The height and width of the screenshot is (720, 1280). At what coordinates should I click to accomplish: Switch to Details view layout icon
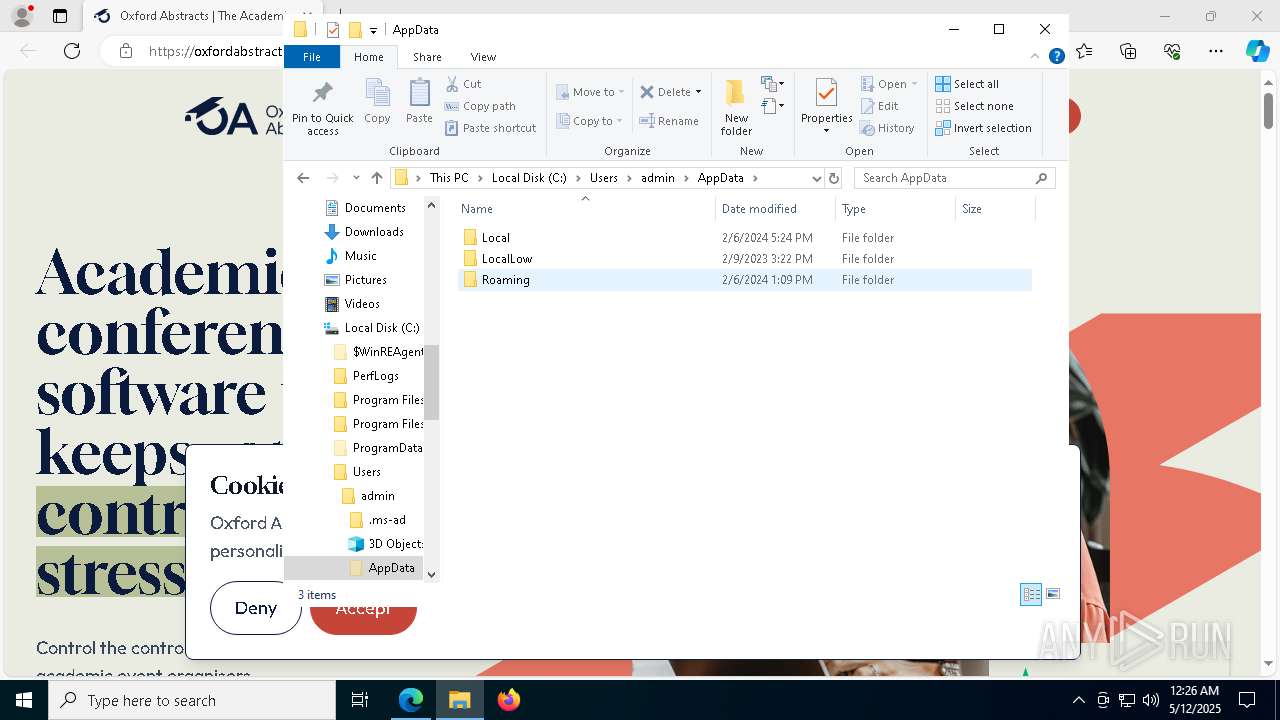(x=1031, y=594)
